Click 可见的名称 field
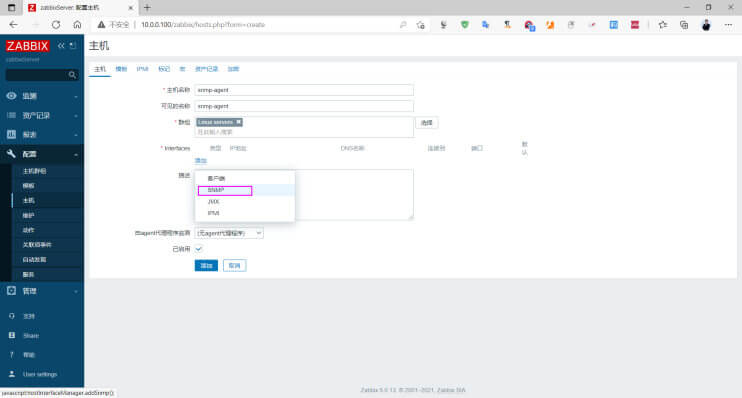This screenshot has height=398, width=742. (x=304, y=106)
